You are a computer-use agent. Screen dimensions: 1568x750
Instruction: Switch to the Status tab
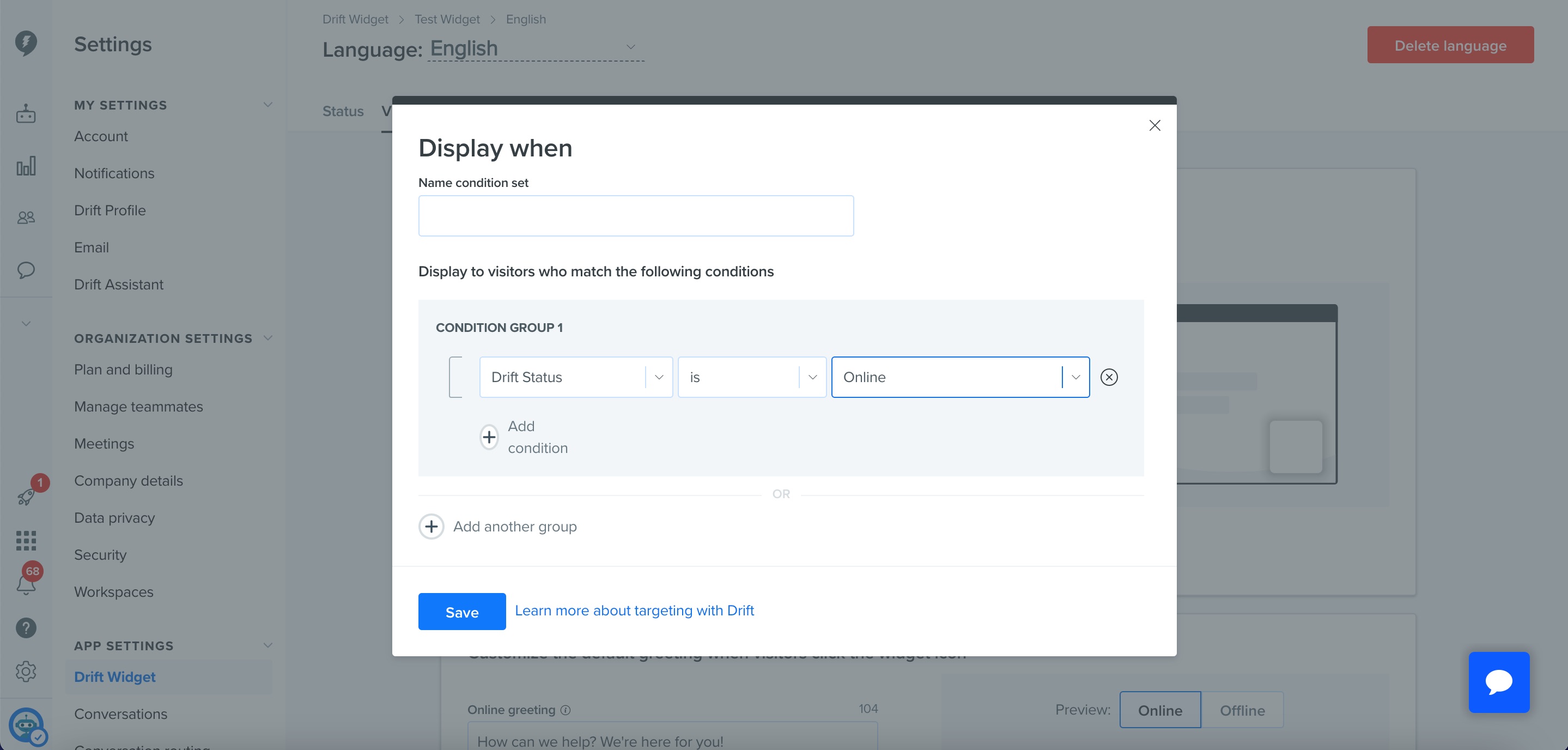343,111
